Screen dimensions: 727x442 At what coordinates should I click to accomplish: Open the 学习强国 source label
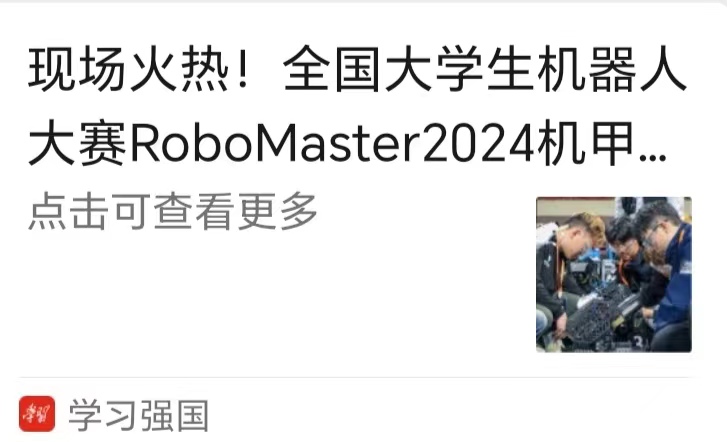point(139,415)
